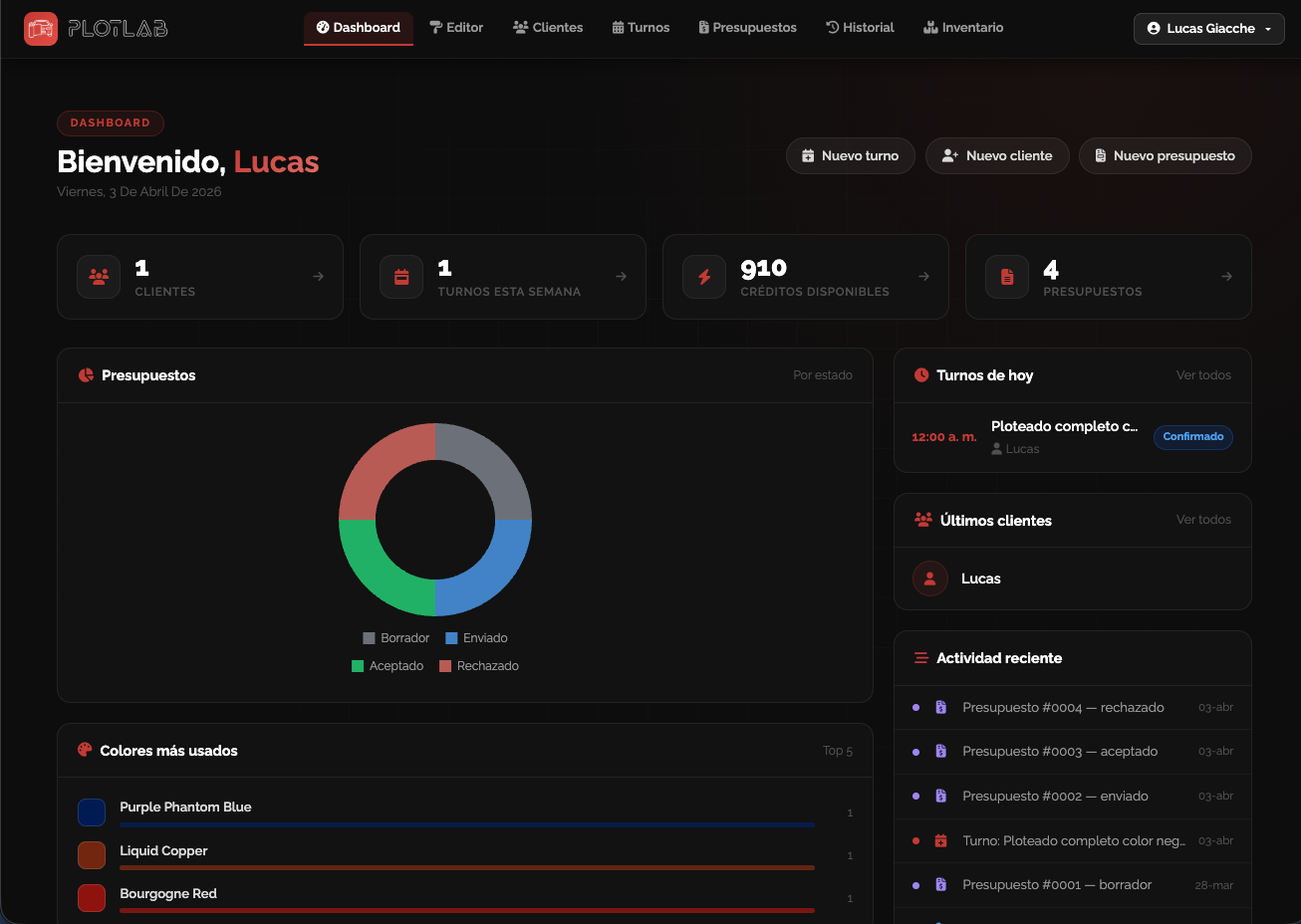Toggle the Aceptado legend entry
This screenshot has width=1301, height=924.
pos(388,665)
